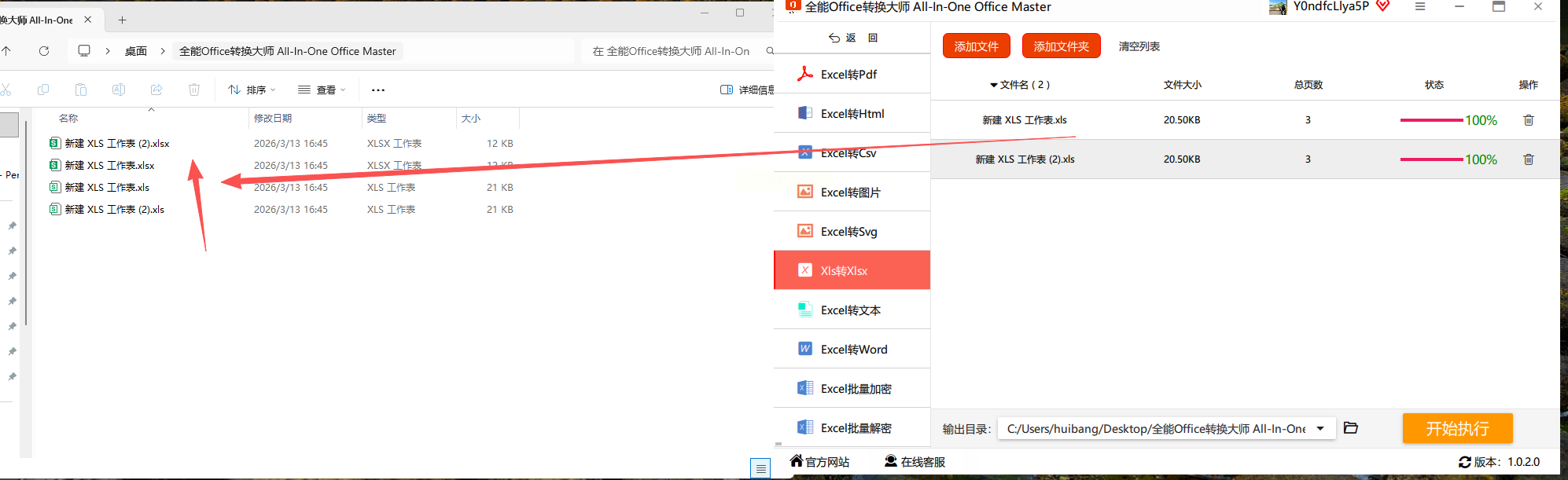This screenshot has height=480, width=1568.
Task: Open the File Explorer ••• more options menu
Action: 378,90
